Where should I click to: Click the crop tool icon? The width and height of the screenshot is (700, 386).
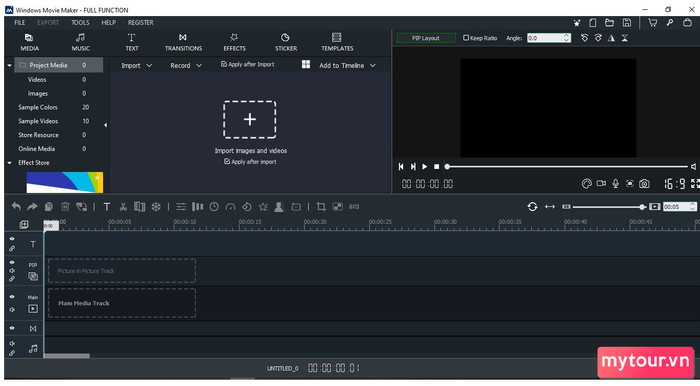coord(321,207)
